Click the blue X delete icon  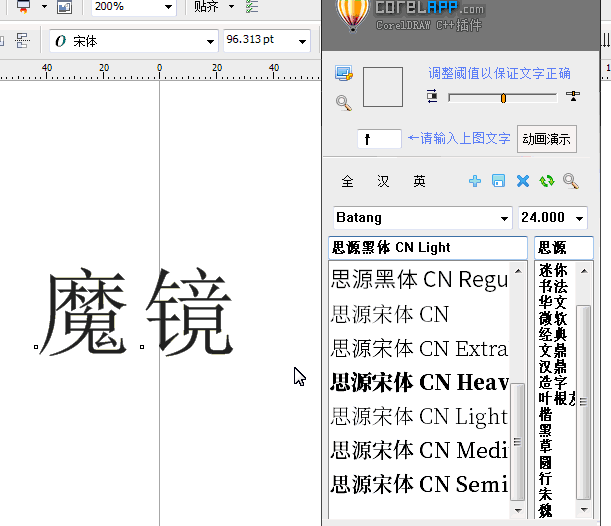pyautogui.click(x=523, y=181)
